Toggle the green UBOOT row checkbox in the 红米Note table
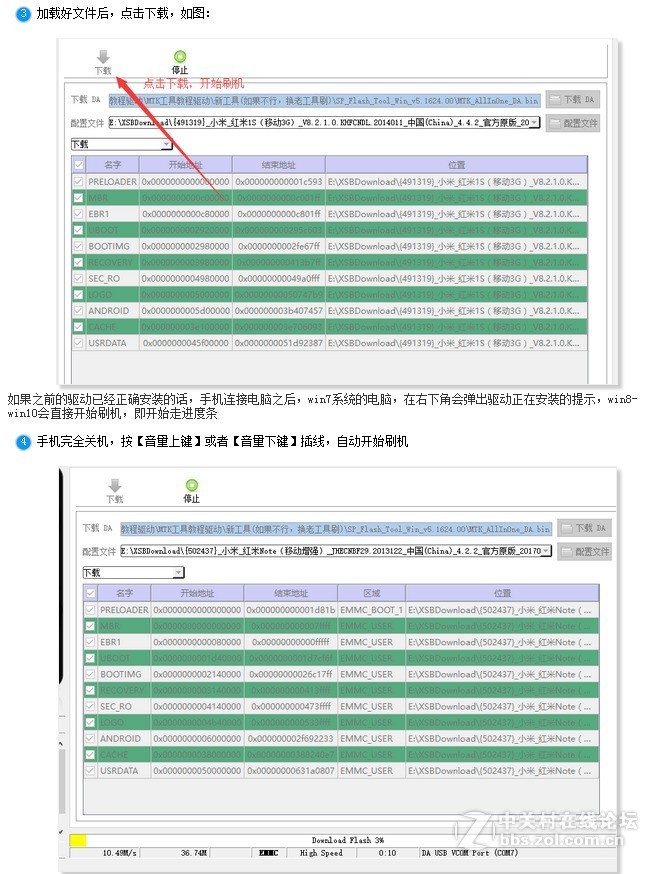 tap(90, 658)
